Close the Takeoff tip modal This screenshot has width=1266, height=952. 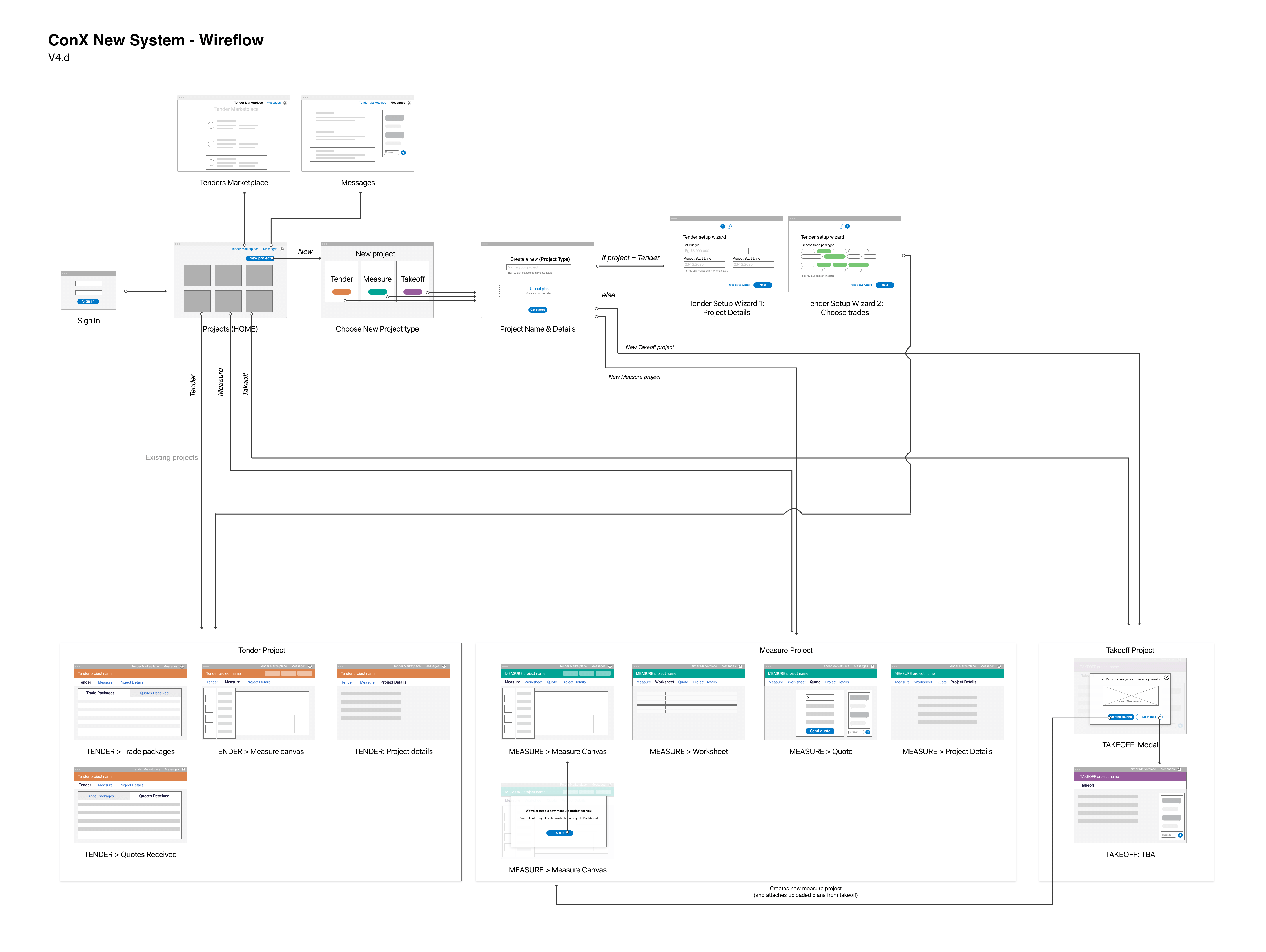click(x=1166, y=677)
